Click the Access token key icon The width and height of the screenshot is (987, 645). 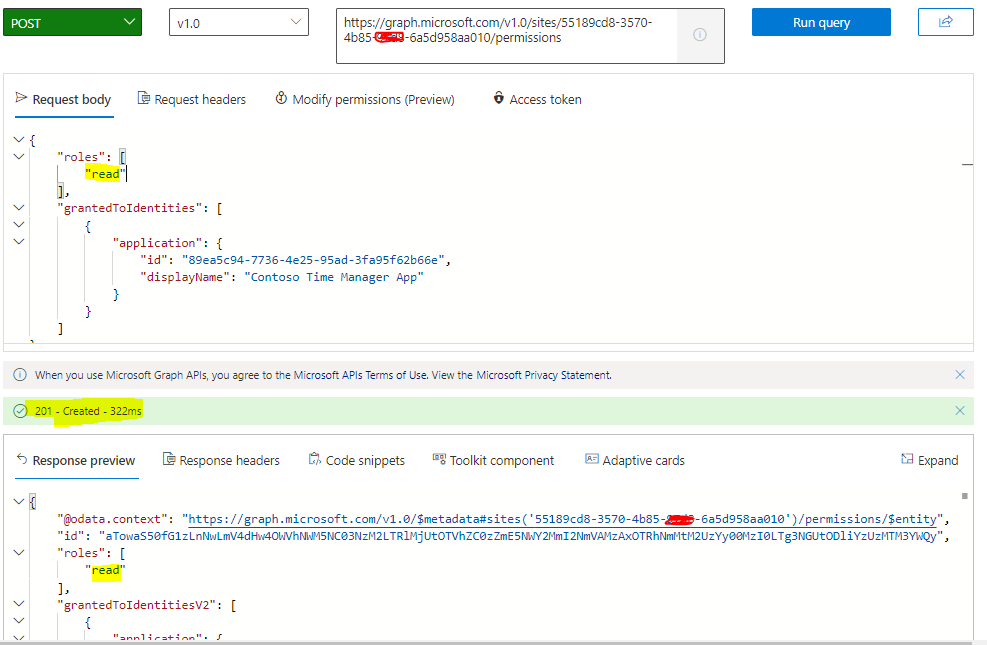pyautogui.click(x=499, y=98)
